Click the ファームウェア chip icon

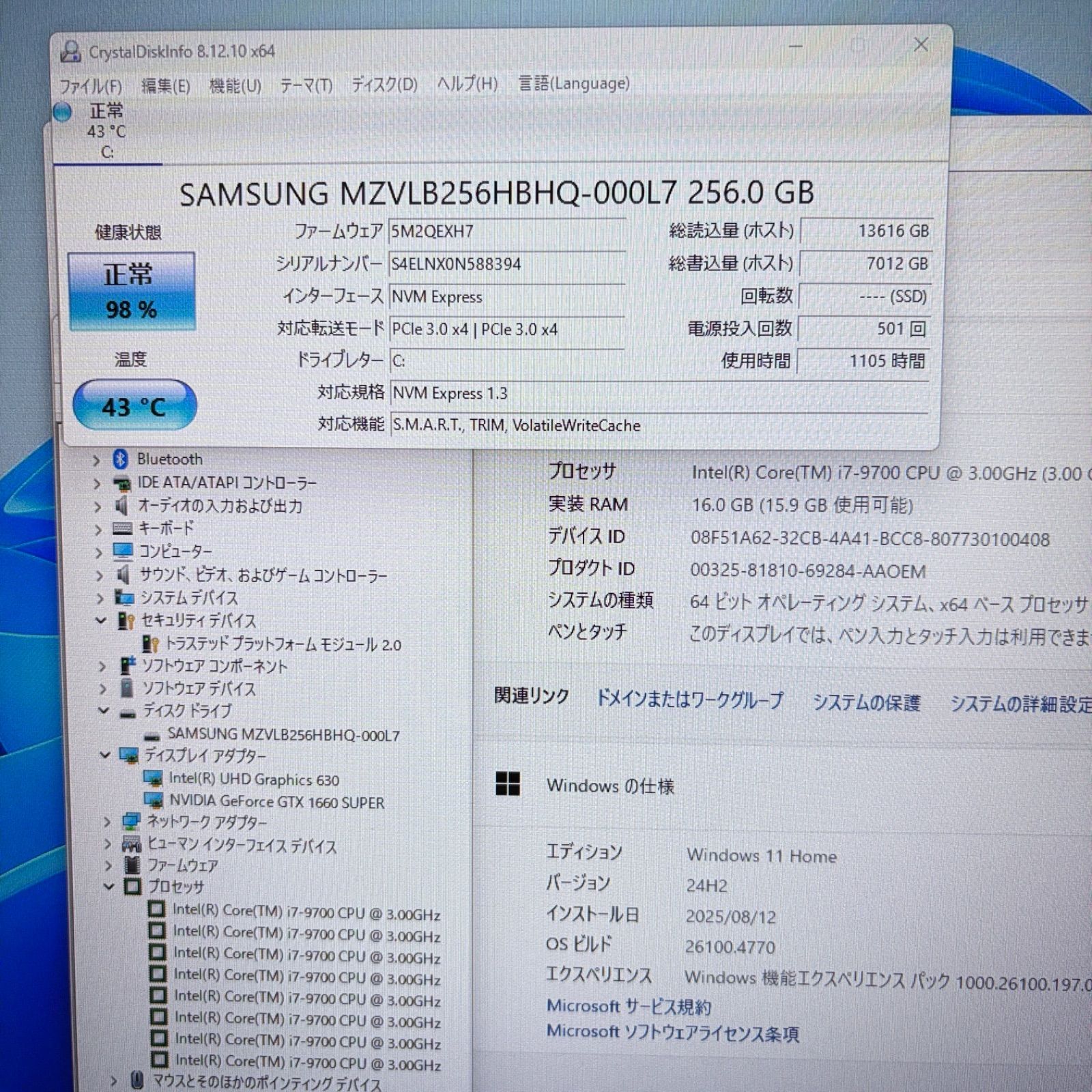pos(132,865)
